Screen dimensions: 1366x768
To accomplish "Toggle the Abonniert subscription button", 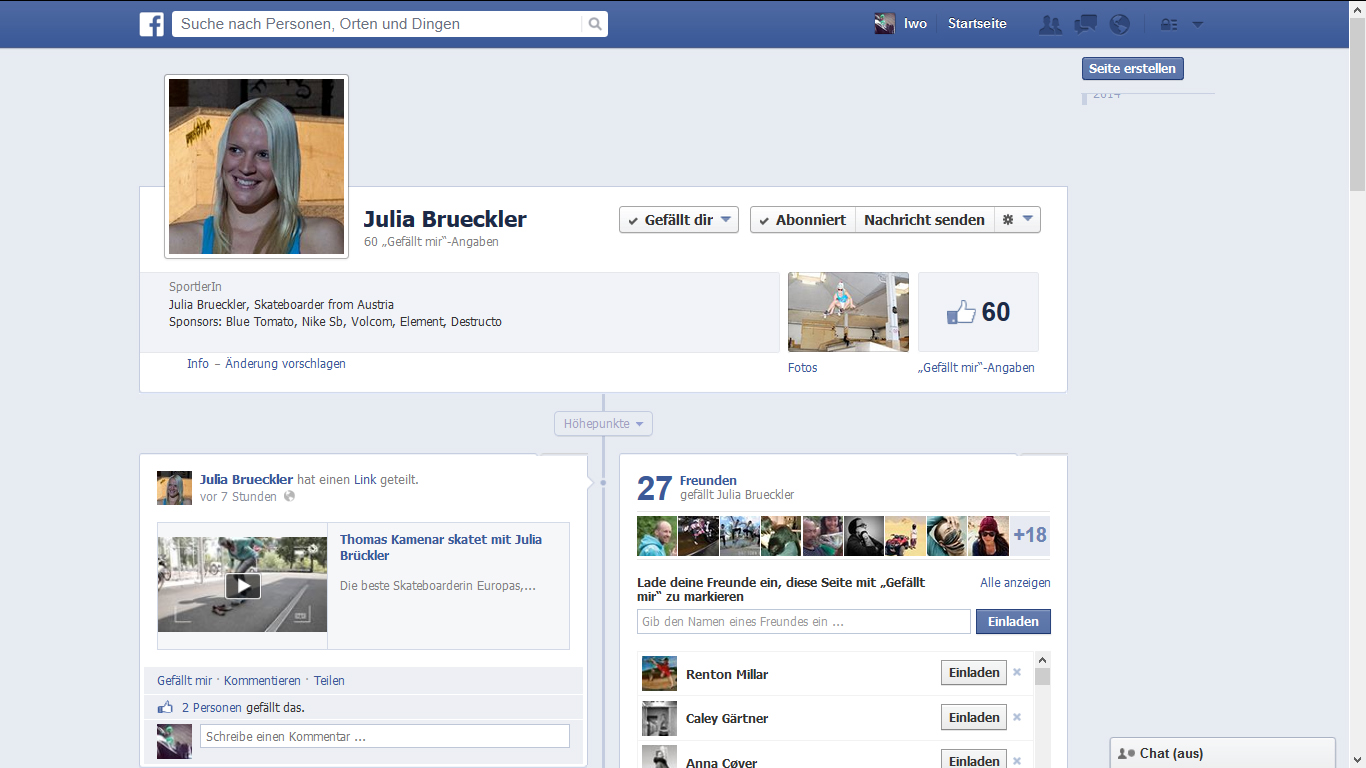I will (x=802, y=220).
